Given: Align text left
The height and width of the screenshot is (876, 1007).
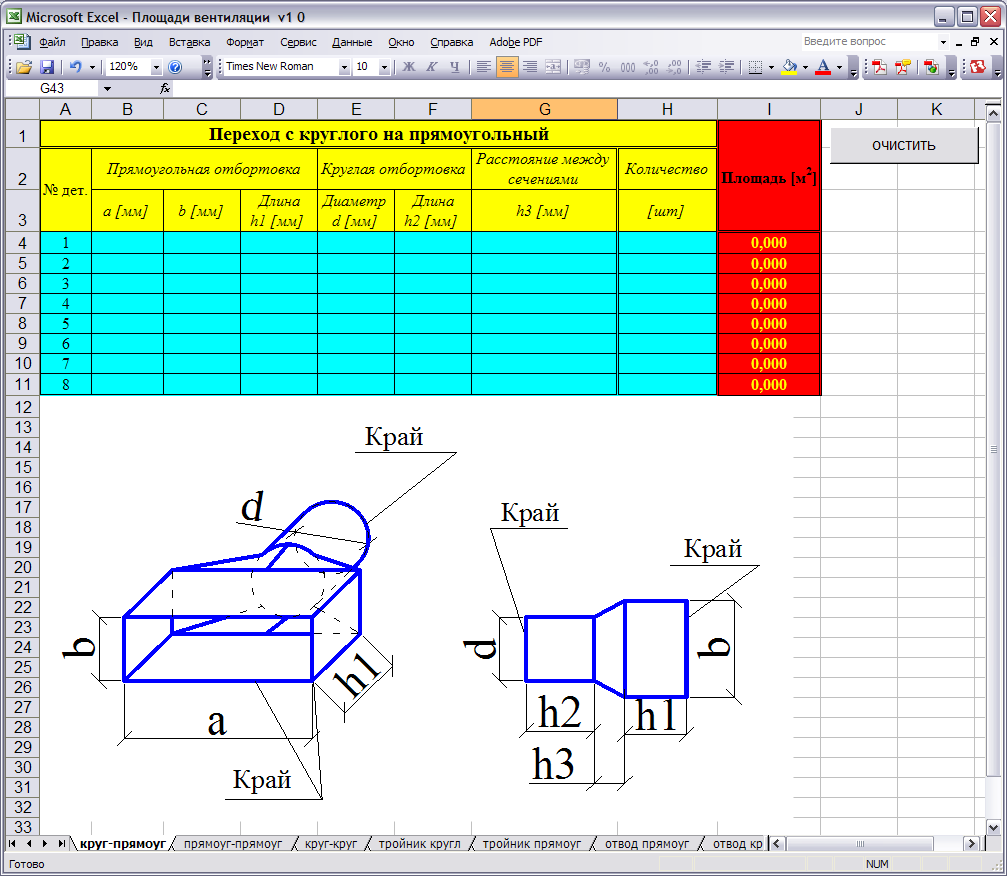Looking at the screenshot, I should 484,67.
